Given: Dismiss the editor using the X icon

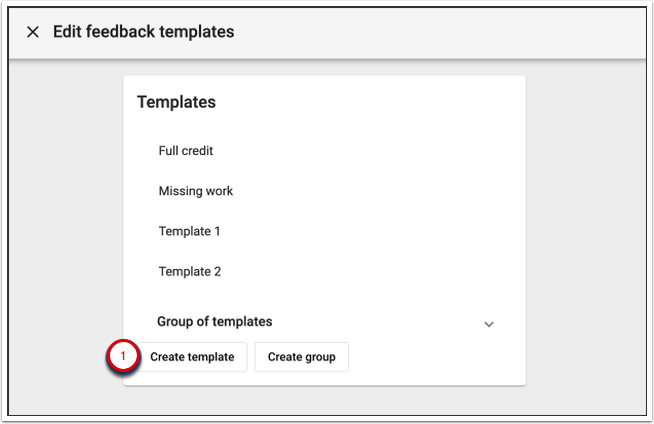Looking at the screenshot, I should [x=33, y=32].
